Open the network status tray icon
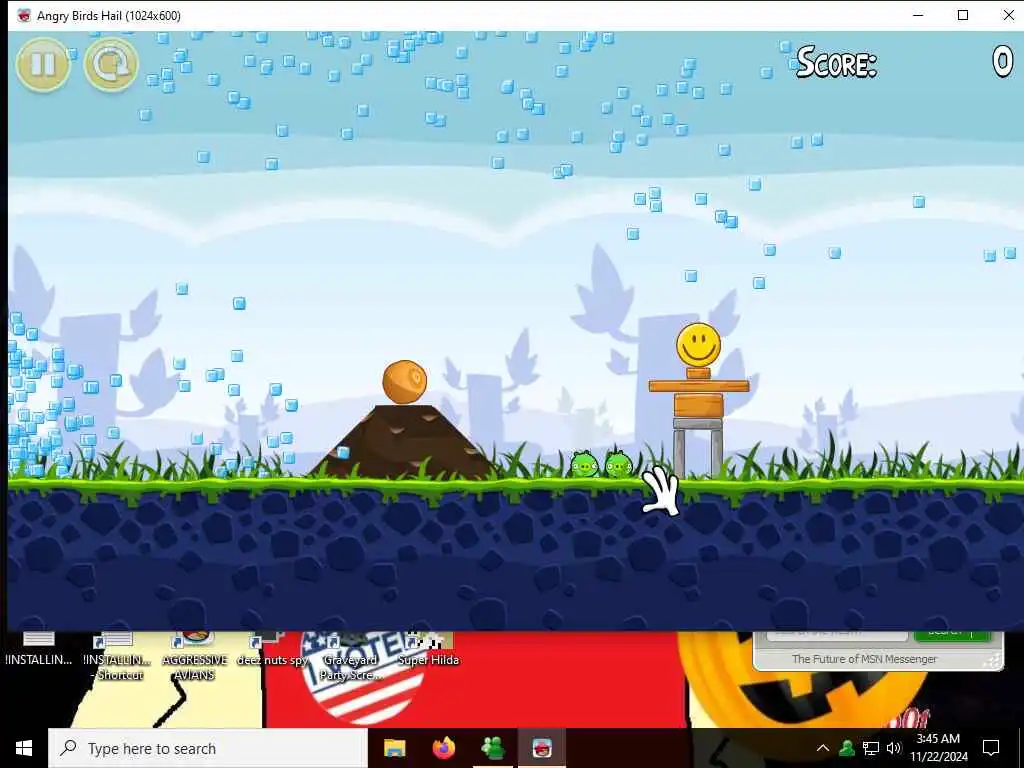Viewport: 1024px width, 768px height. [x=871, y=748]
